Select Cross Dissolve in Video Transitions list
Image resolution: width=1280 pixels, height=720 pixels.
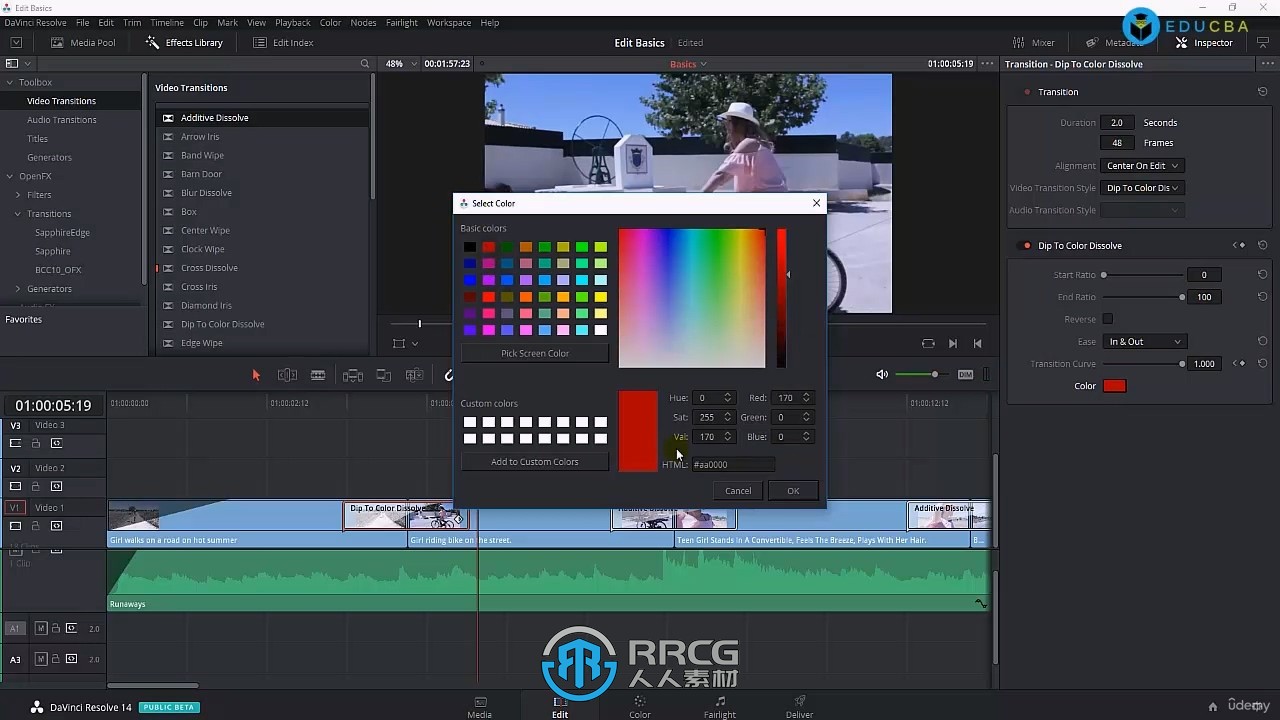pyautogui.click(x=209, y=268)
